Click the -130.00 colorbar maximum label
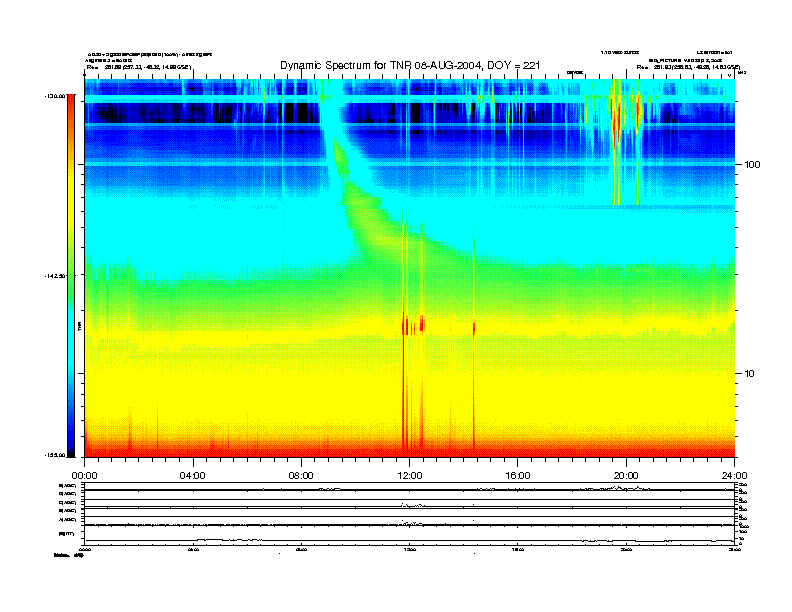The height and width of the screenshot is (612, 792). pos(55,95)
